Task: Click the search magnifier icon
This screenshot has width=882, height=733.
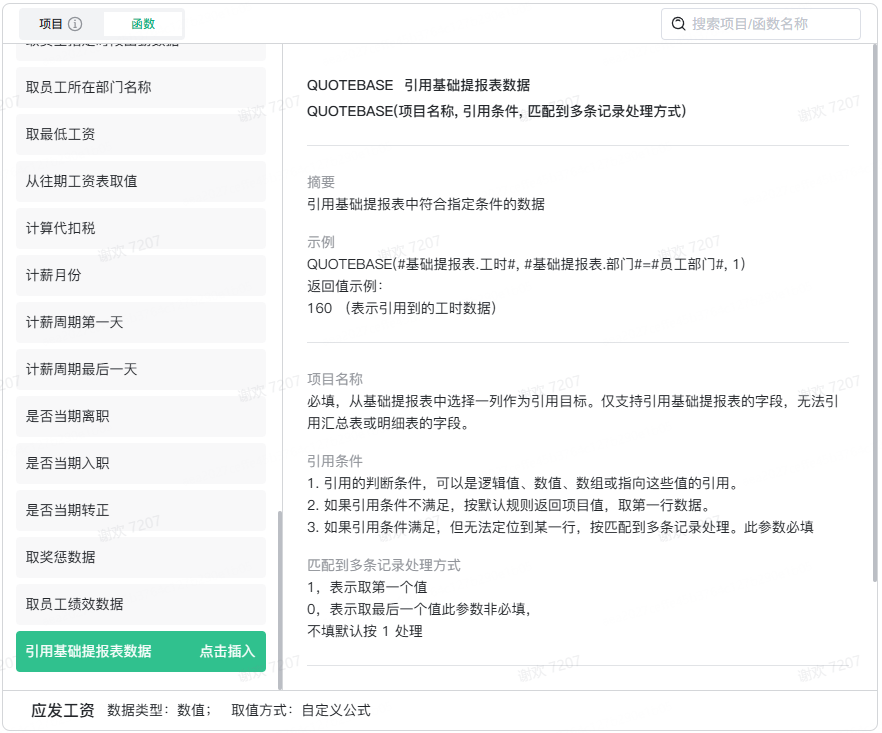Action: point(678,24)
